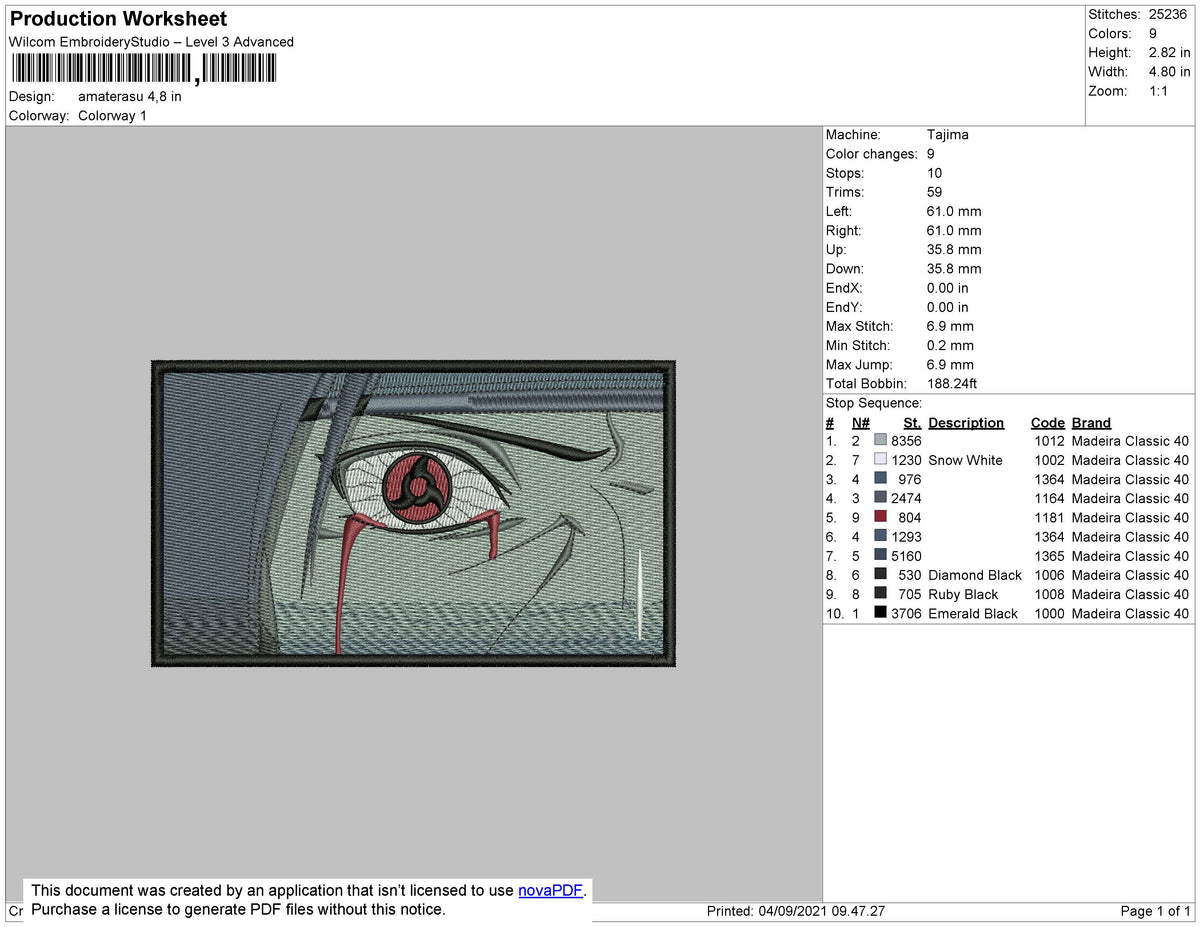Click the embroidery eye design preview
Viewport: 1200px width, 927px height.
414,514
